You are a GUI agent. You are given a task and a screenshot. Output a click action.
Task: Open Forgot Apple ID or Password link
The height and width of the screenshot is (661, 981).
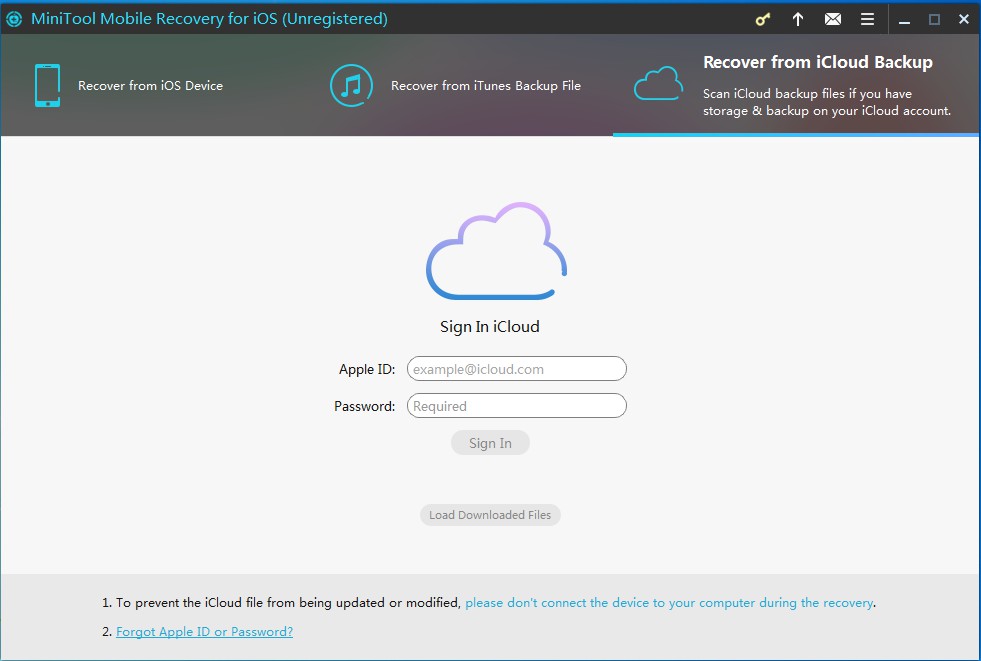tap(205, 632)
